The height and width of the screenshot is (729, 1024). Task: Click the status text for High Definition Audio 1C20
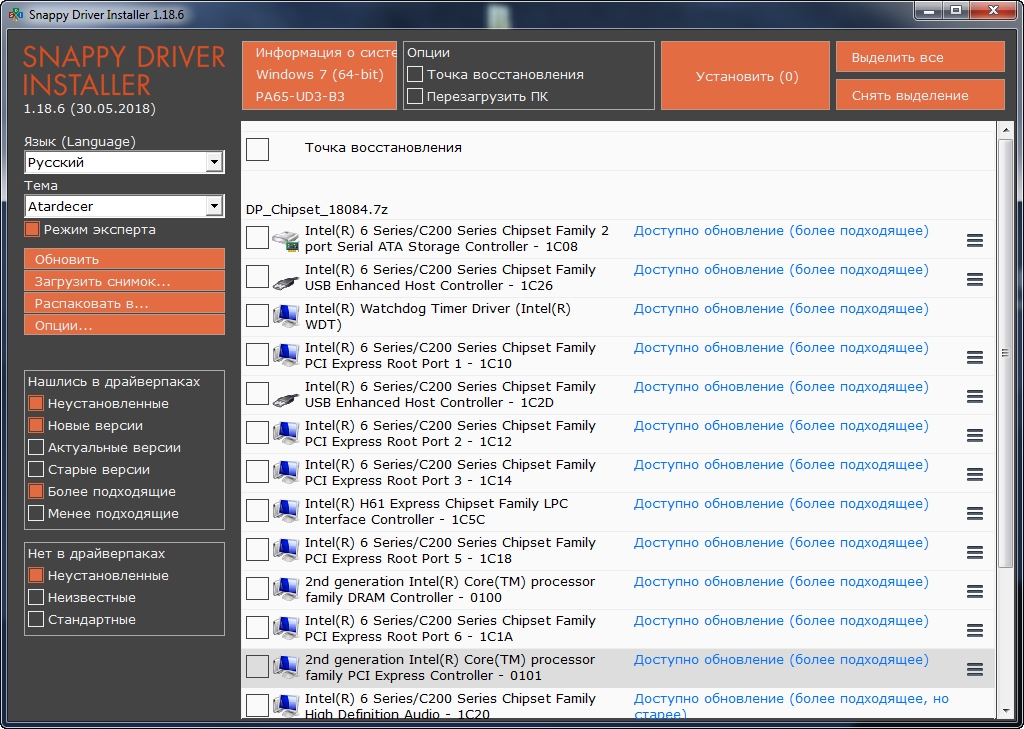(x=791, y=705)
